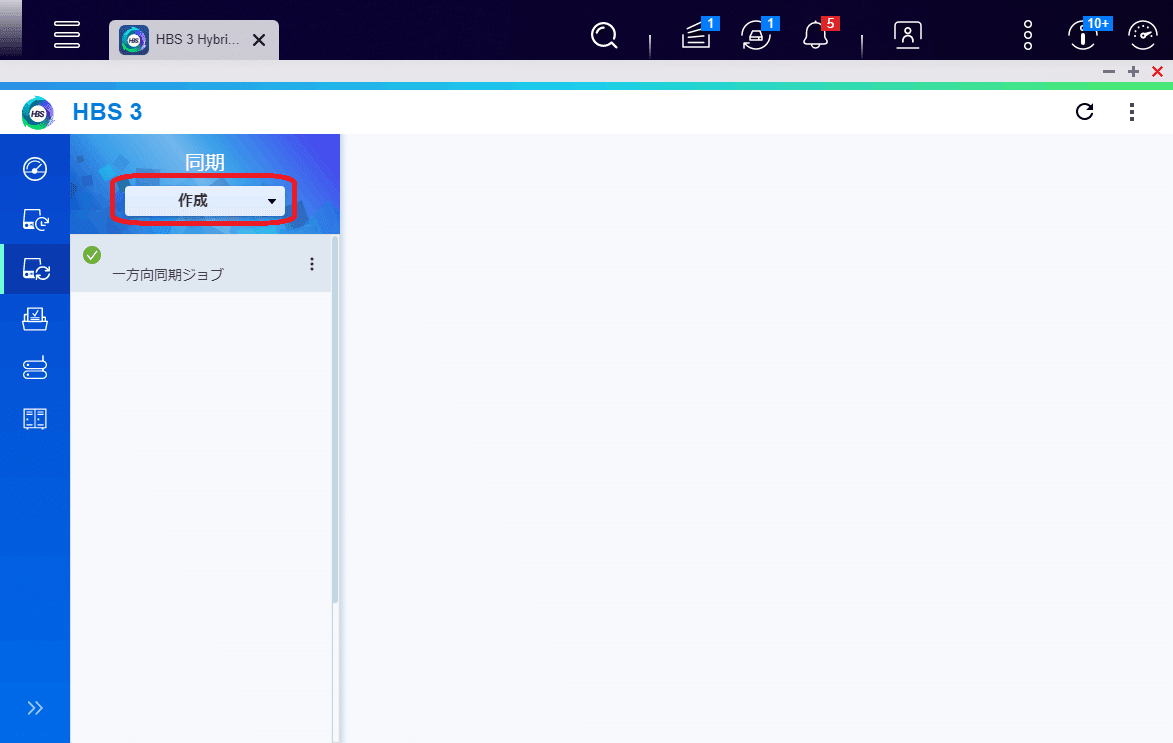Click the job list vertical scrollbar
Image resolution: width=1173 pixels, height=743 pixels.
[335, 419]
